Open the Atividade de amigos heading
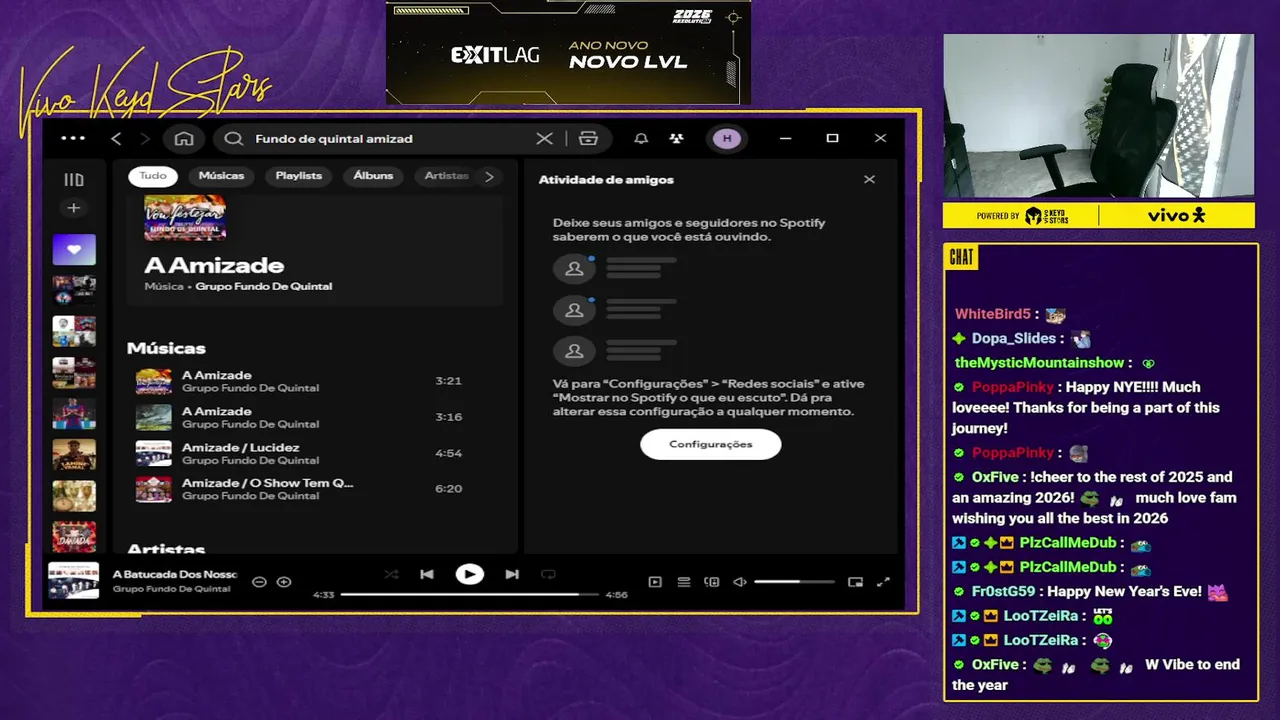Image resolution: width=1280 pixels, height=720 pixels. (x=606, y=180)
